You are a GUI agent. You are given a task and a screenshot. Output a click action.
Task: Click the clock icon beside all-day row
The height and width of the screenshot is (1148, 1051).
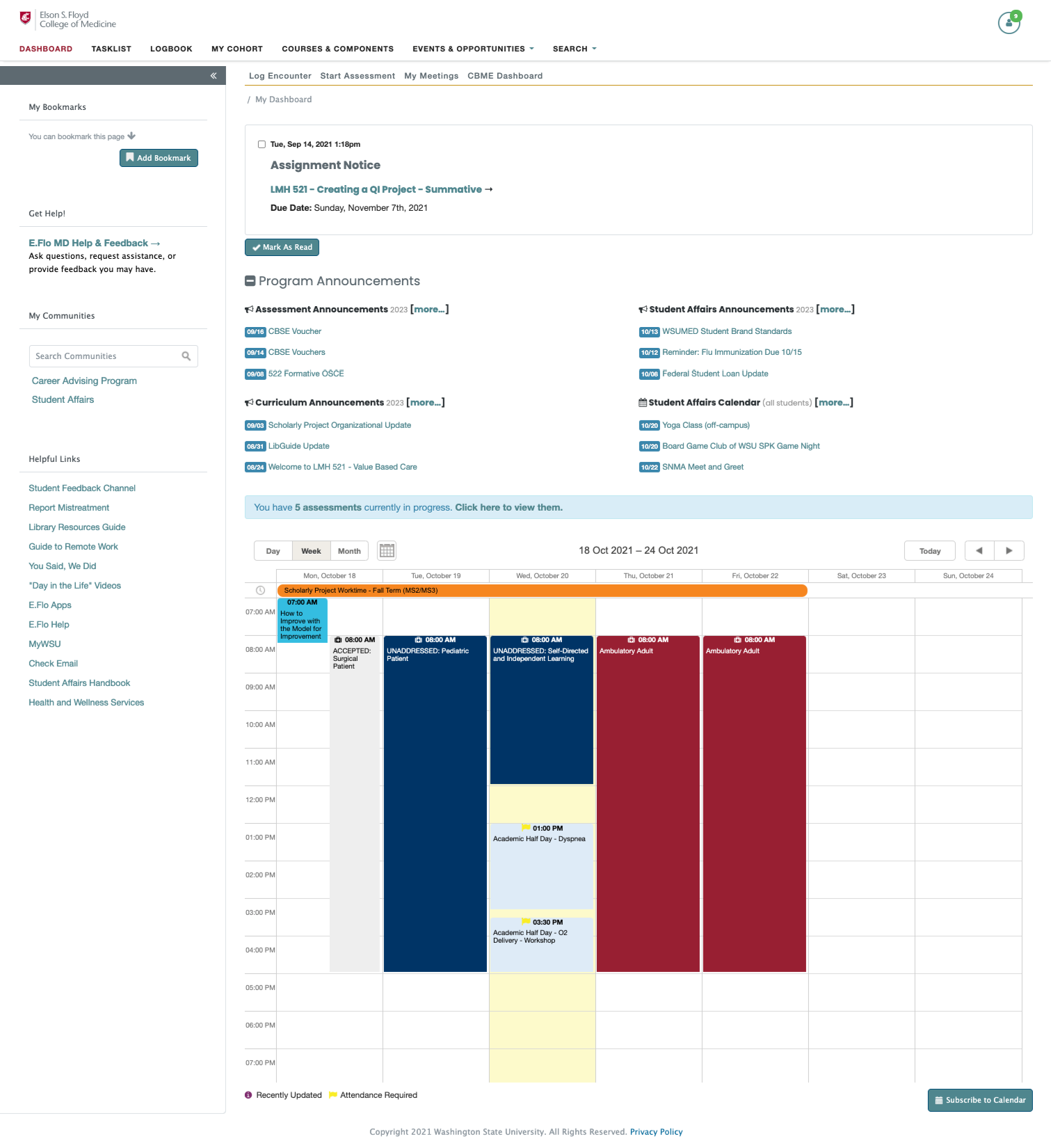point(260,591)
